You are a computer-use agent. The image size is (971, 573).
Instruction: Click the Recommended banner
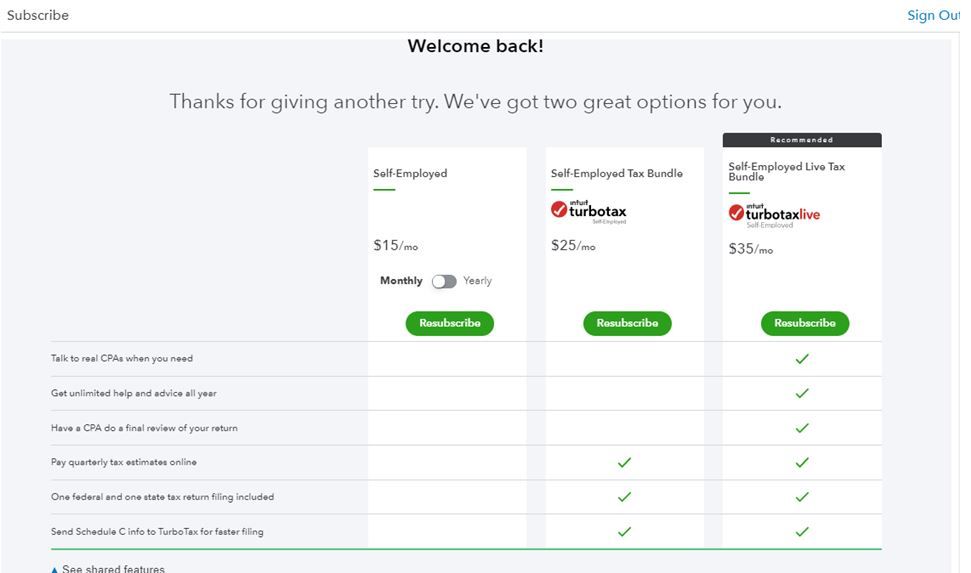point(802,140)
